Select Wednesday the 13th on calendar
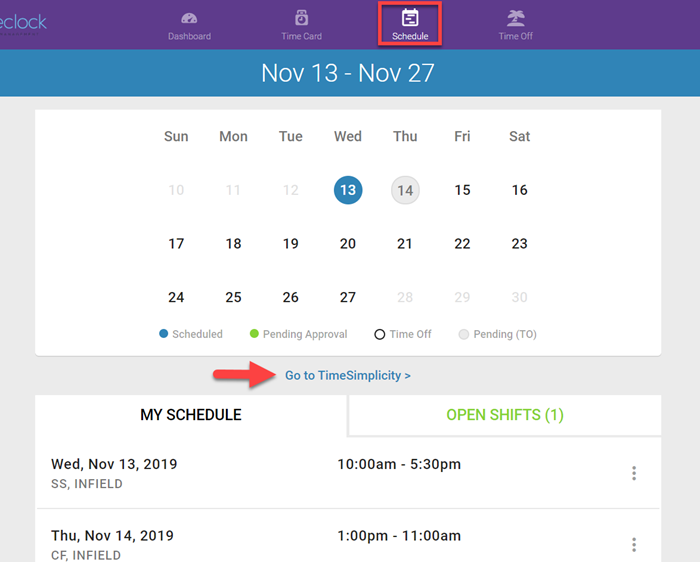The image size is (700, 562). point(348,190)
